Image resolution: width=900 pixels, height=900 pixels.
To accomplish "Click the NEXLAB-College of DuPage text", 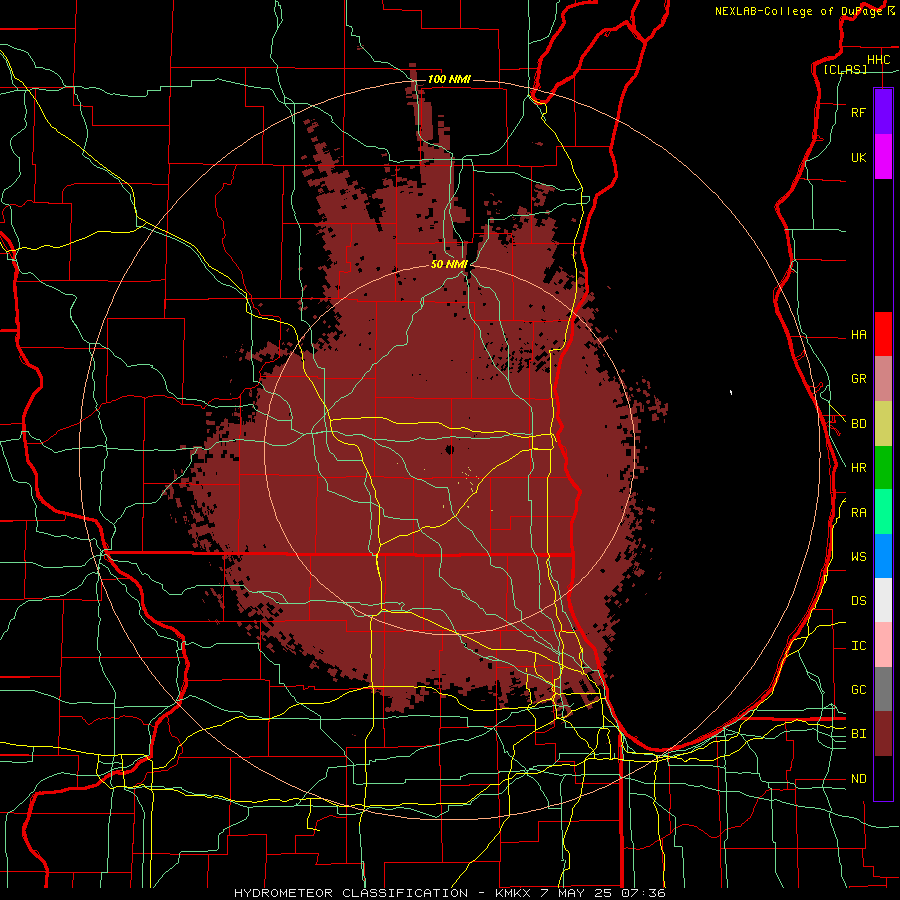I will click(x=798, y=11).
